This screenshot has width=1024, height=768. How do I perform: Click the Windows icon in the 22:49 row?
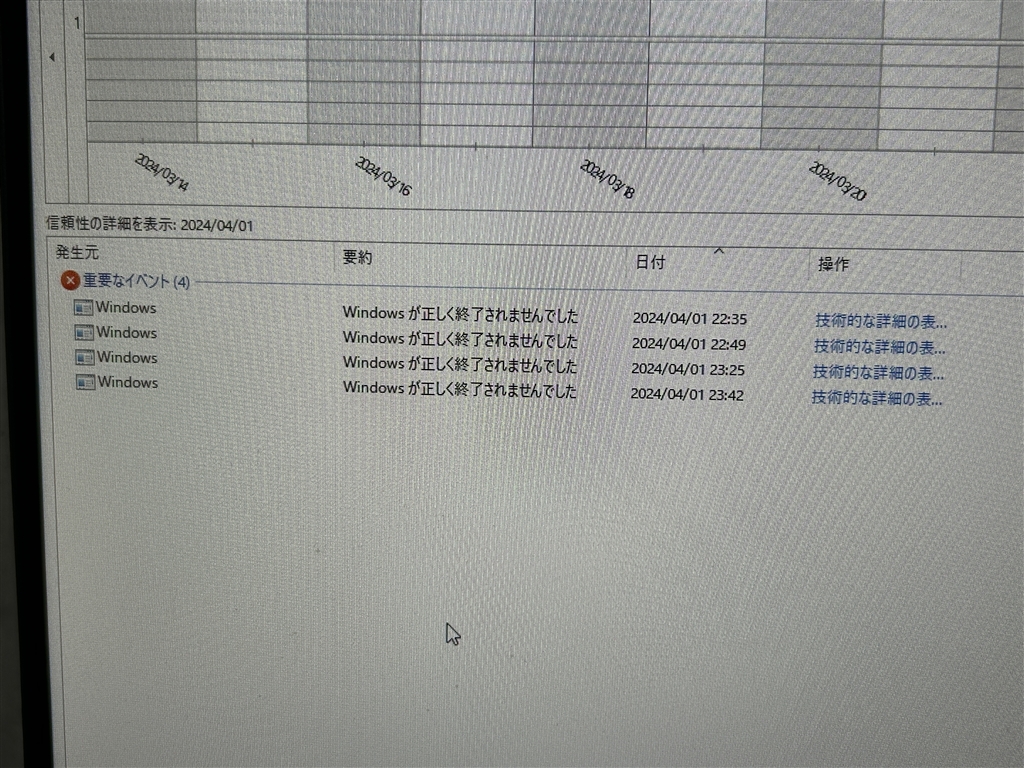click(84, 332)
